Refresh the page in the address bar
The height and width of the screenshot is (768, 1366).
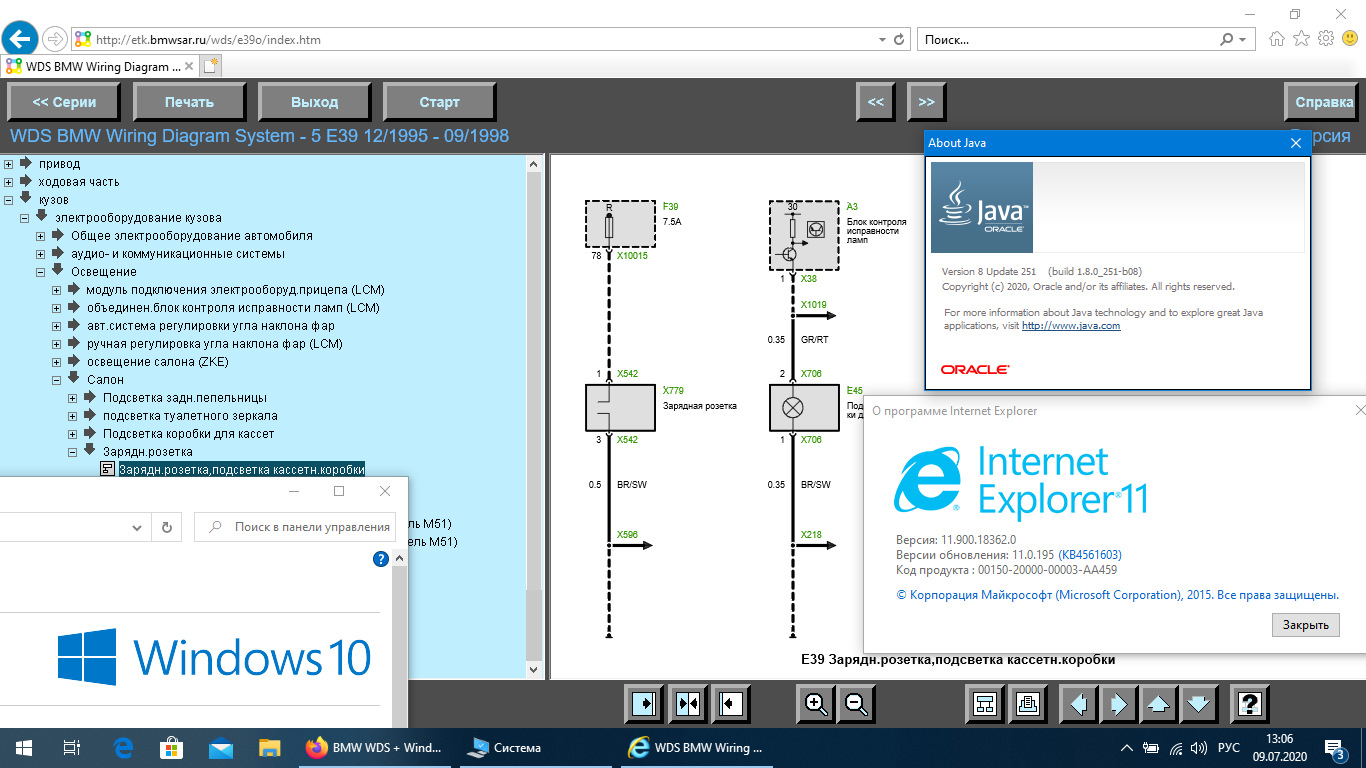899,40
